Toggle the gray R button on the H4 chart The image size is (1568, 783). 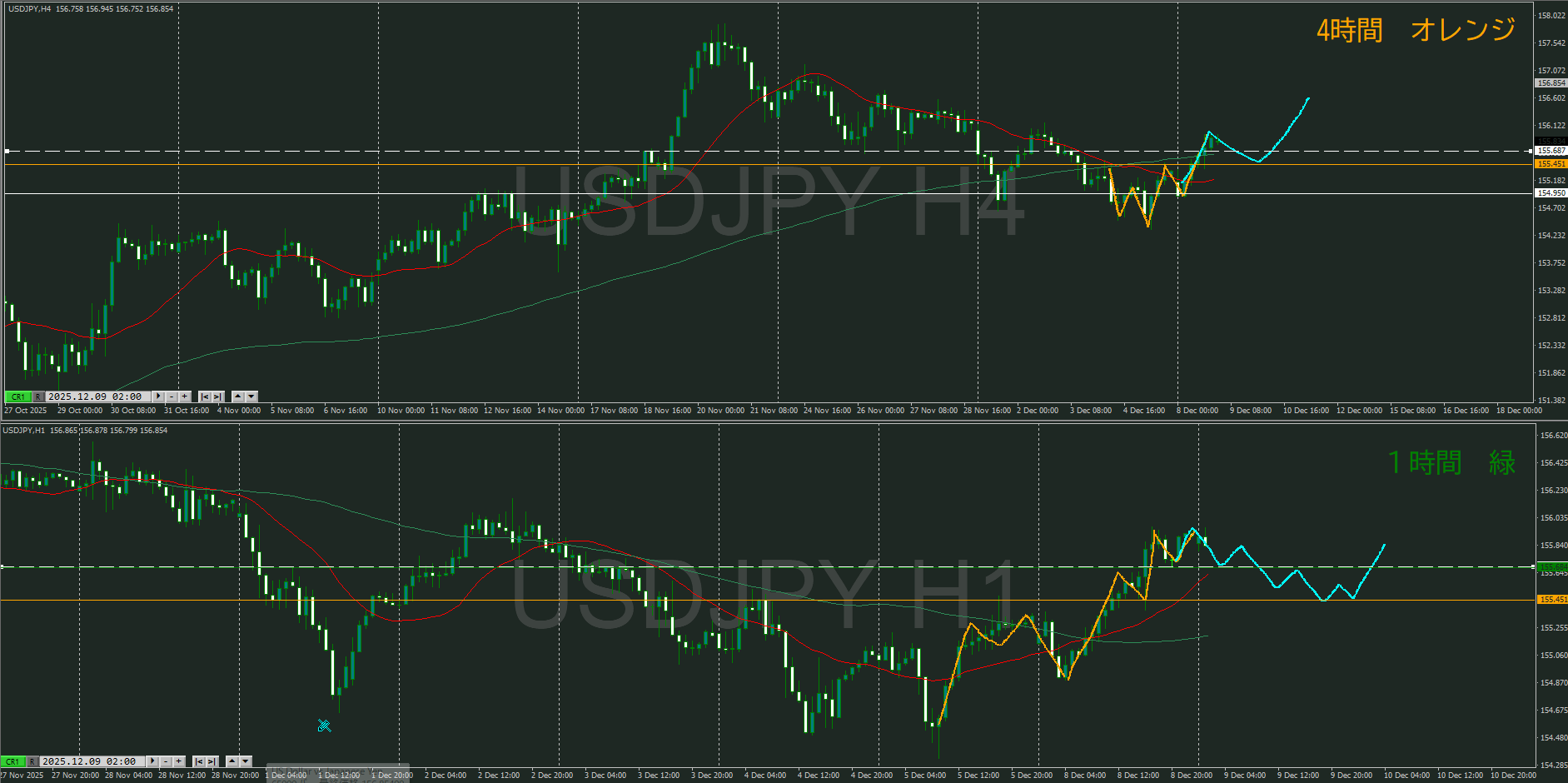[37, 396]
